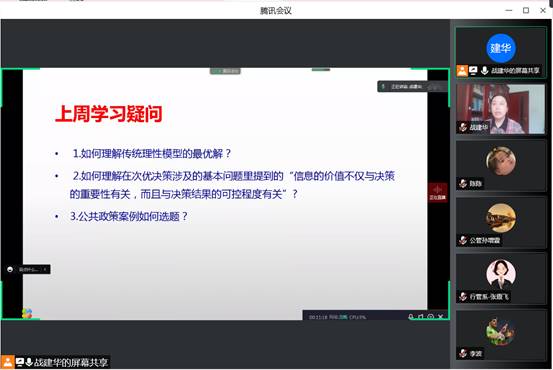Click the orange host icon in bottom-left status label
The image size is (553, 370).
[7, 362]
